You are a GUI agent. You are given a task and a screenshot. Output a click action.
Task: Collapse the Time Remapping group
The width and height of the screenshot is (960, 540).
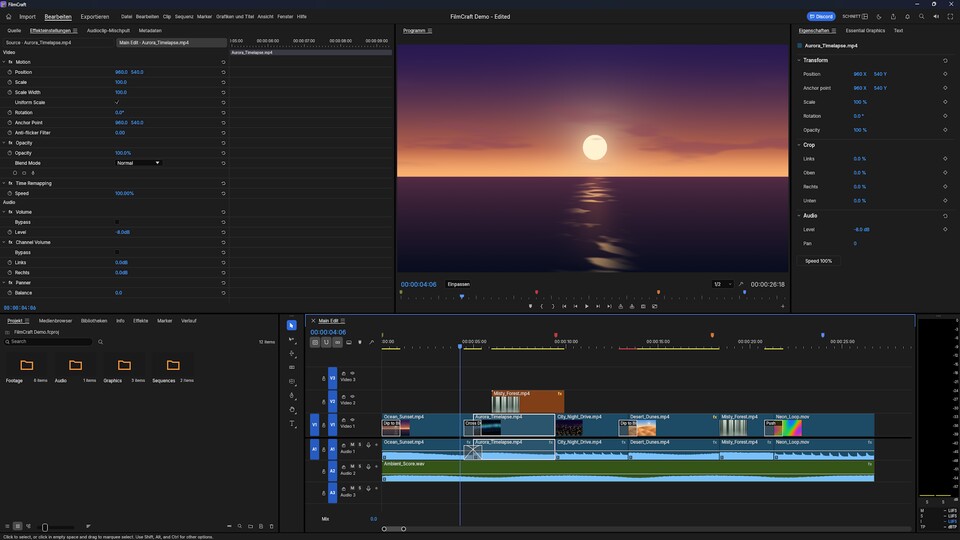pos(4,183)
